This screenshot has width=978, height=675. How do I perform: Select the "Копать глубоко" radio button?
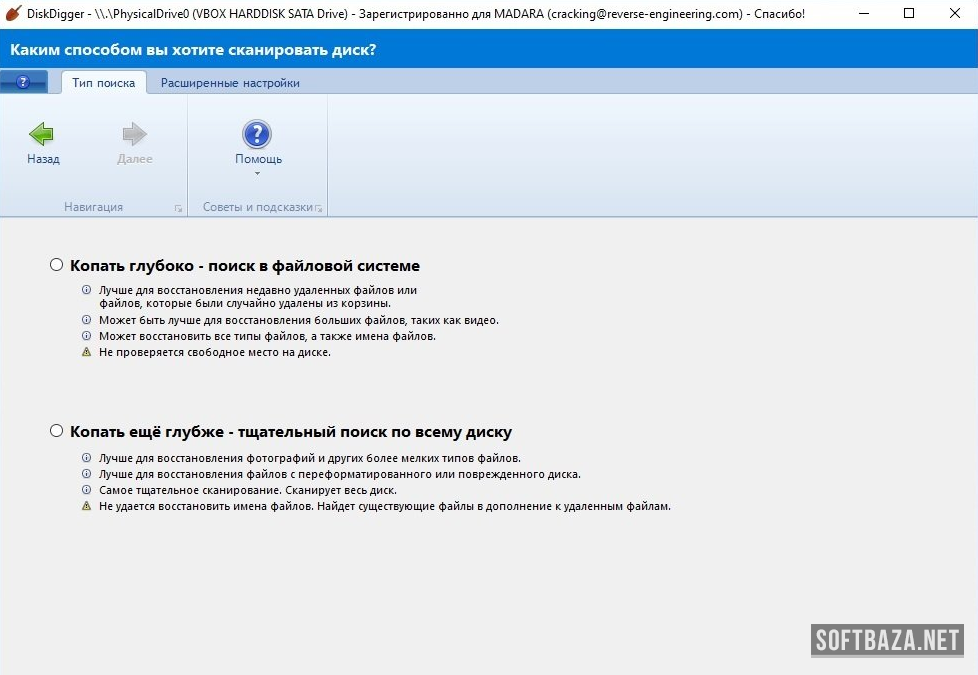[57, 265]
